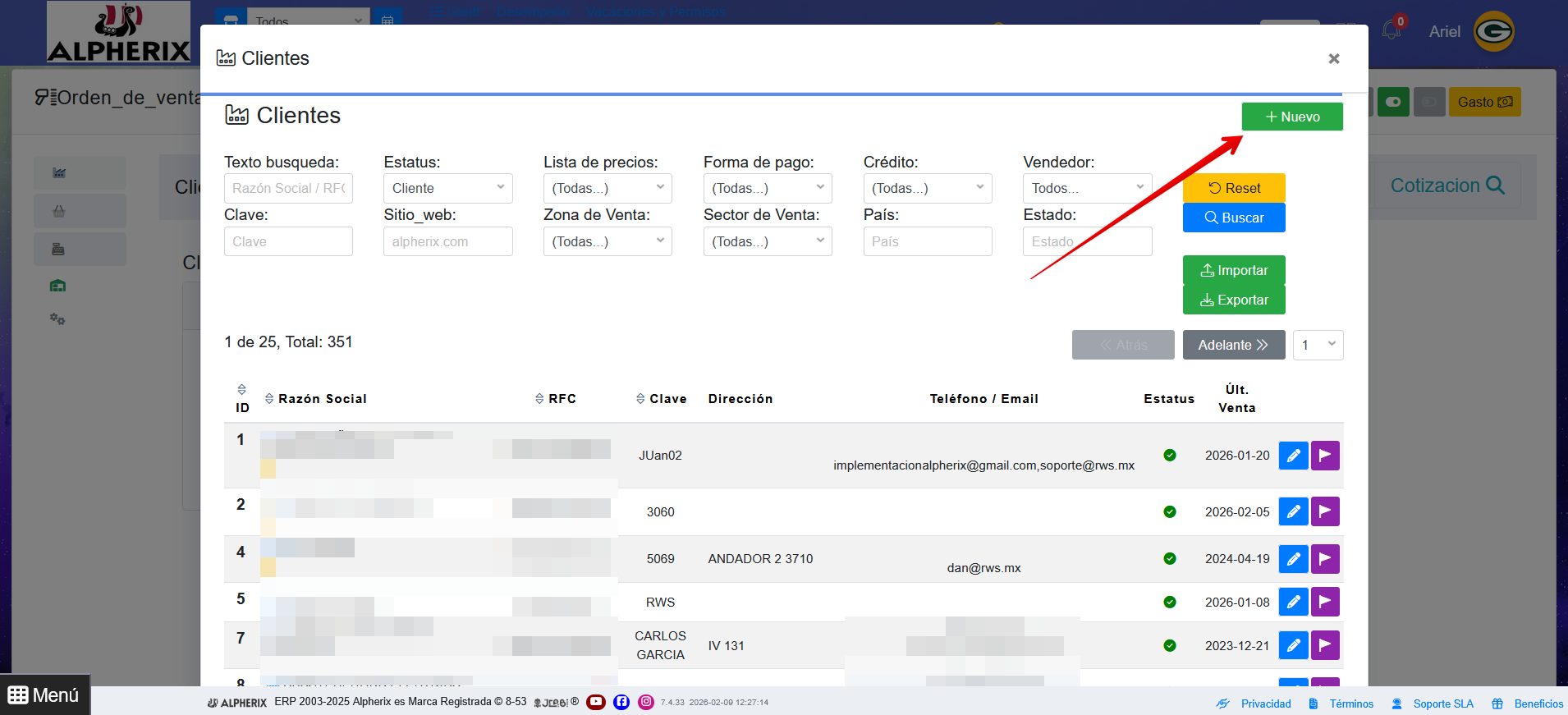
Task: Open the Vendedor dropdown
Action: pos(1087,188)
